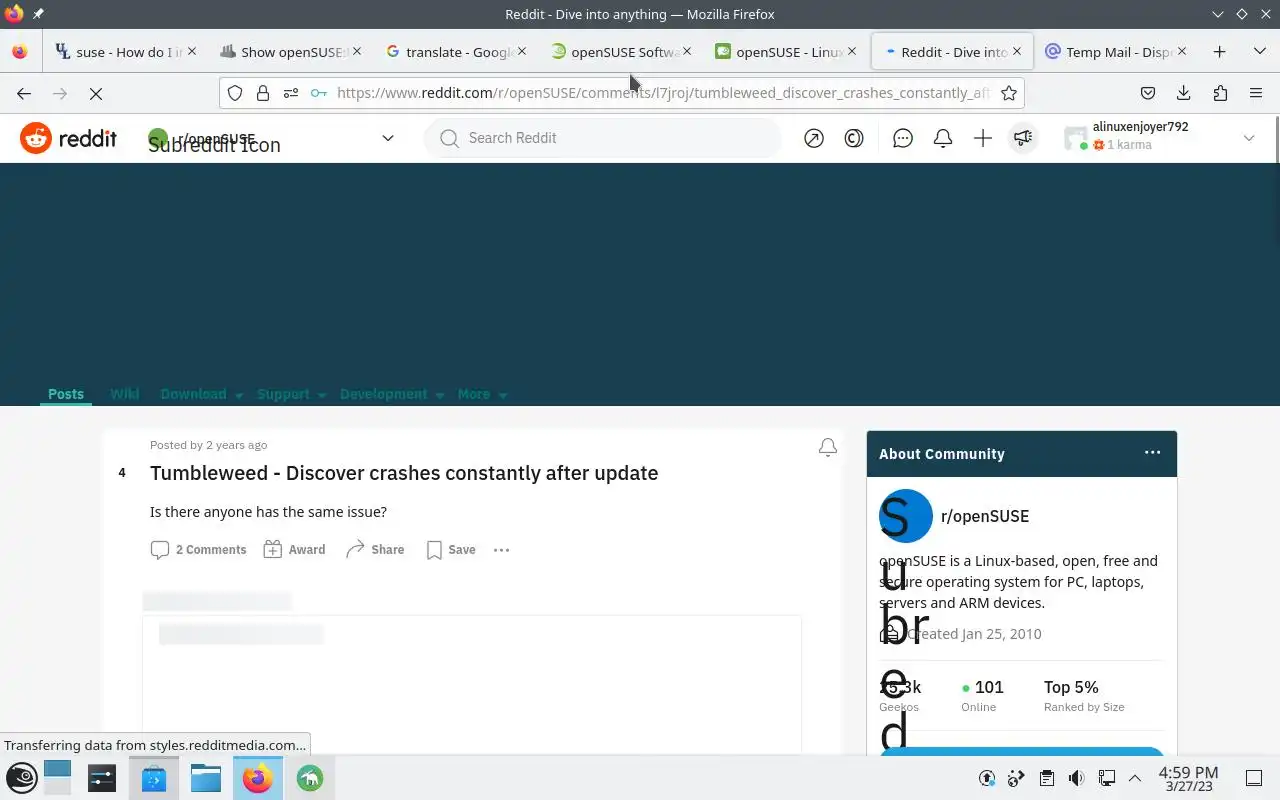Open the clipboard tray icon

tap(1046, 778)
